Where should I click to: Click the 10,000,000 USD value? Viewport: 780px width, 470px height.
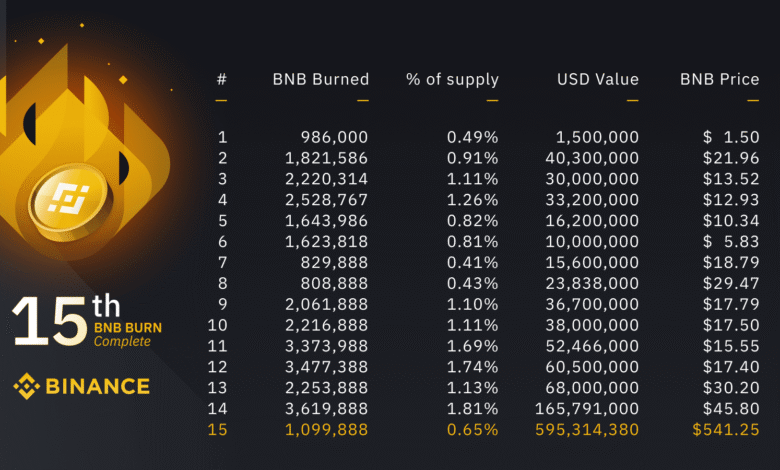(592, 241)
